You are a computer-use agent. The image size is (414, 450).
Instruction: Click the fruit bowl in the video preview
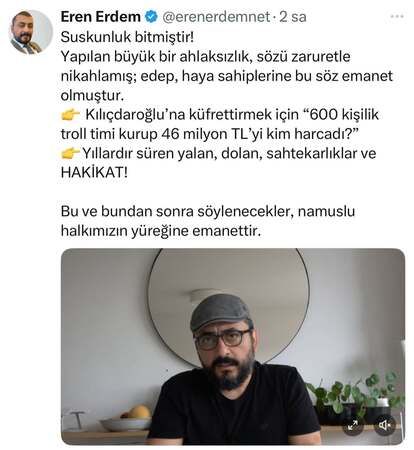click(127, 419)
